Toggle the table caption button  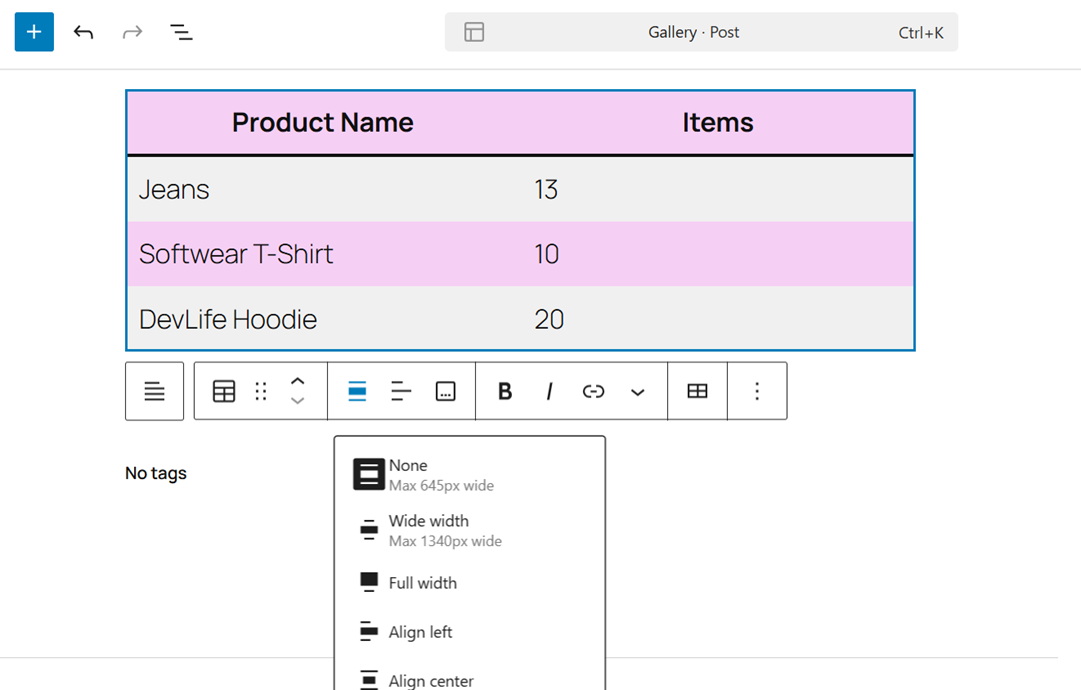[x=446, y=391]
